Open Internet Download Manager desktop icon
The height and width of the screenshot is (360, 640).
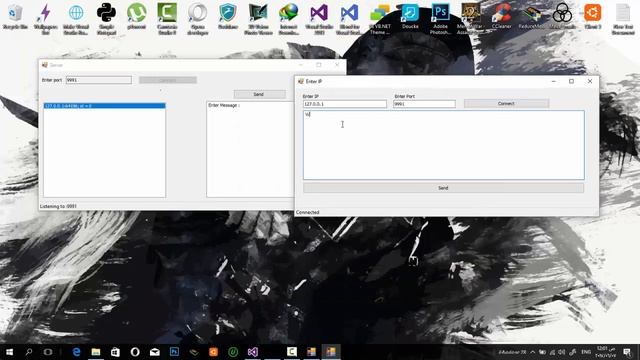coord(289,18)
